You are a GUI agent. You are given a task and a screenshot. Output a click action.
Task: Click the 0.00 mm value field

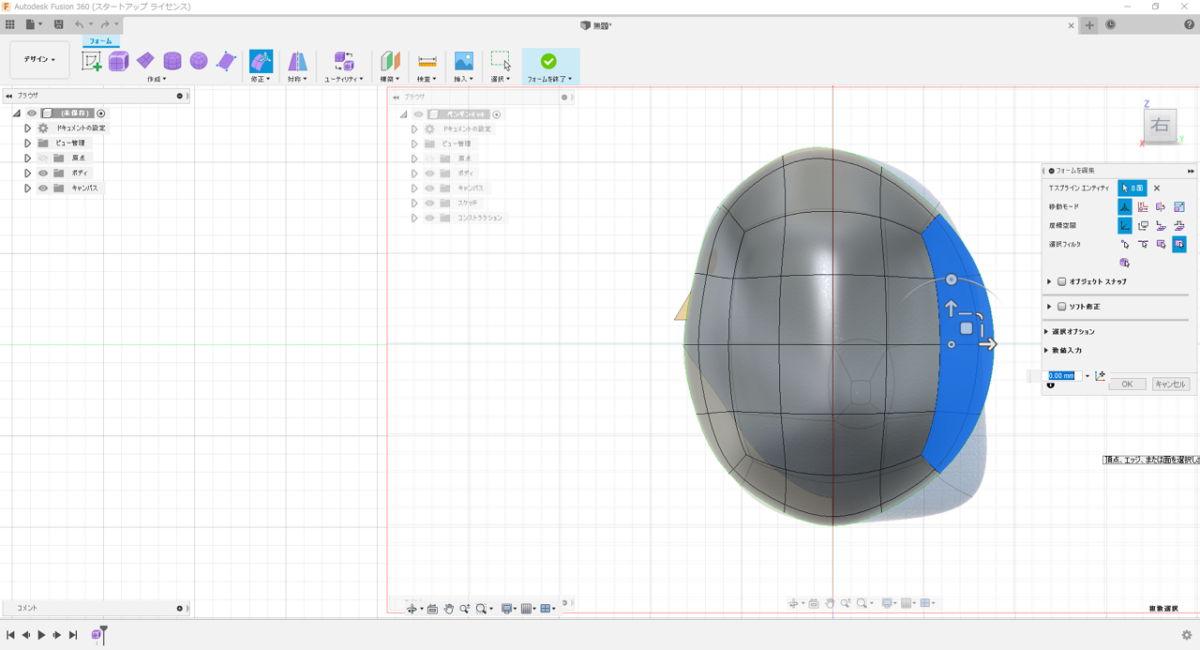(x=1062, y=376)
